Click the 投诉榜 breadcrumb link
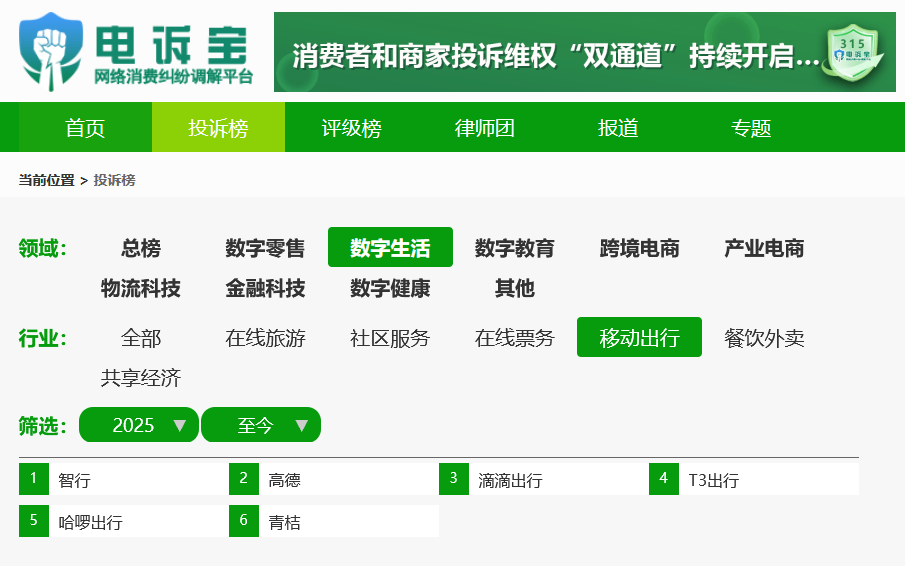The width and height of the screenshot is (905, 566). [x=114, y=180]
